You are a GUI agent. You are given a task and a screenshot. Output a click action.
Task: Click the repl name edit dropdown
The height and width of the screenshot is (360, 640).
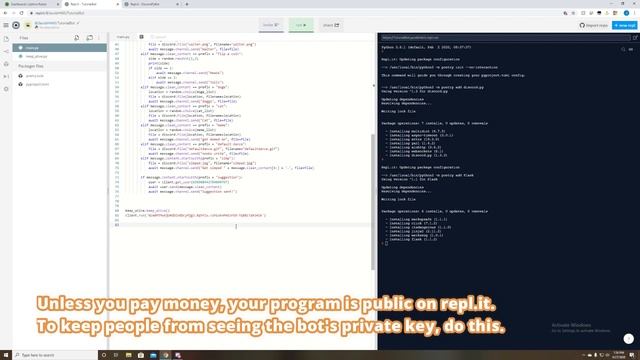78,23
